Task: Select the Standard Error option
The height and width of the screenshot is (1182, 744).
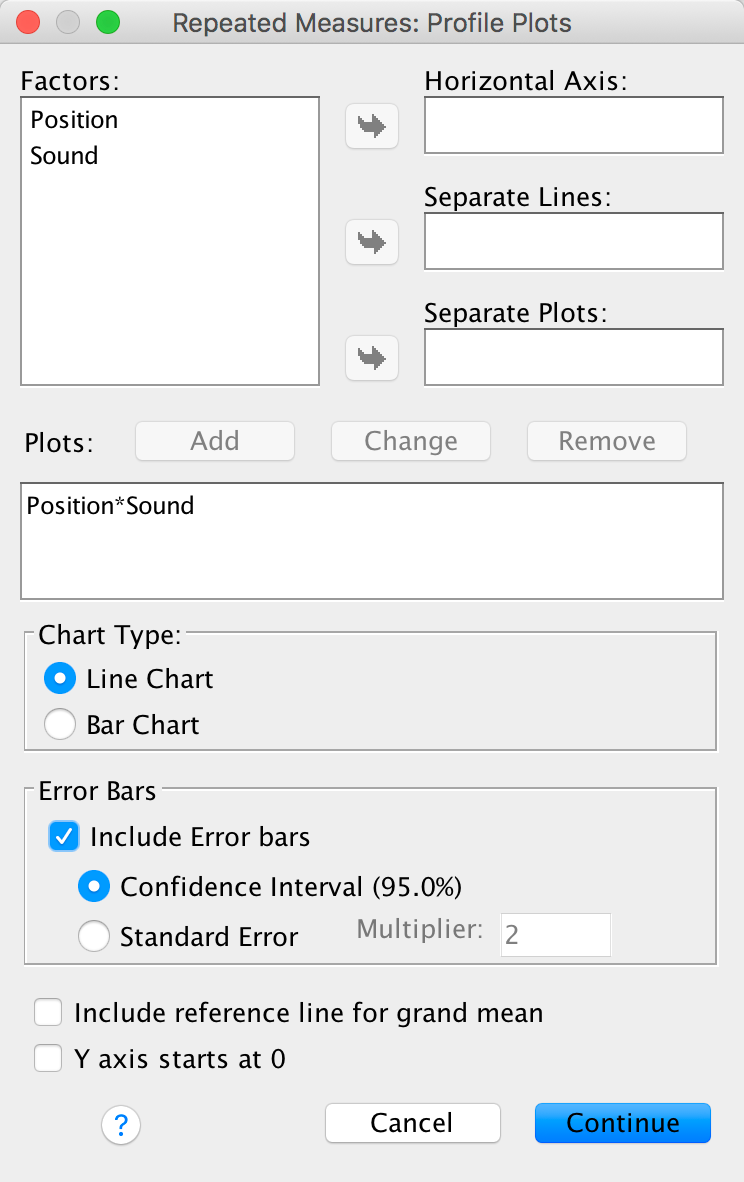Action: click(x=95, y=936)
